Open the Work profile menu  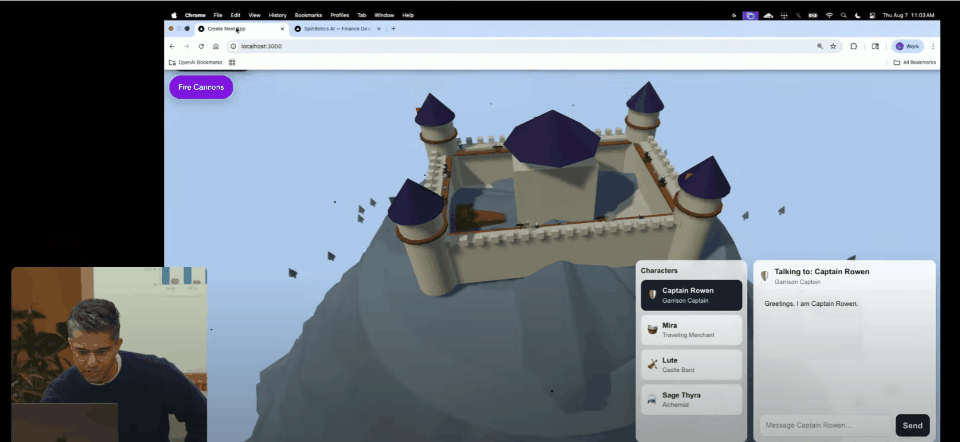pyautogui.click(x=907, y=46)
